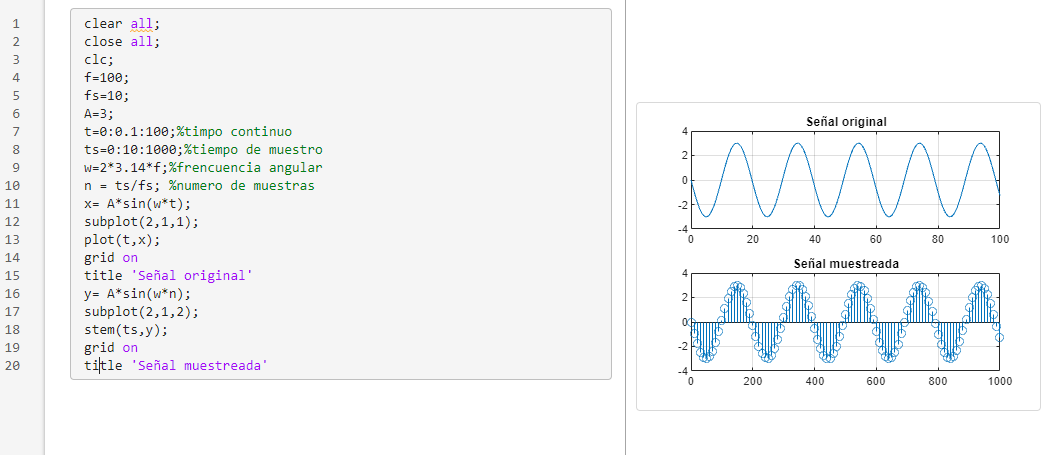Screen dimensions: 1051x455
Task: Select the upper sine wave plot axes
Action: coord(845,180)
